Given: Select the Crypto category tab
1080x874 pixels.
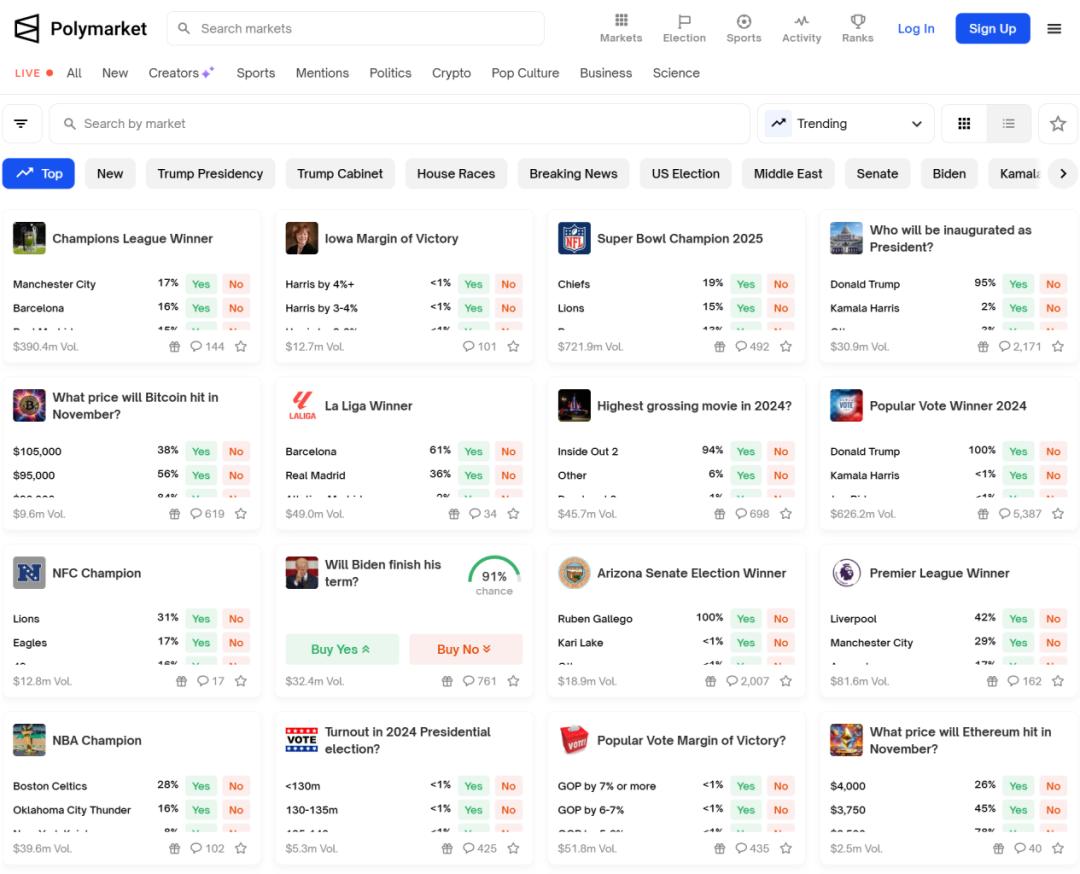Looking at the screenshot, I should (x=451, y=73).
